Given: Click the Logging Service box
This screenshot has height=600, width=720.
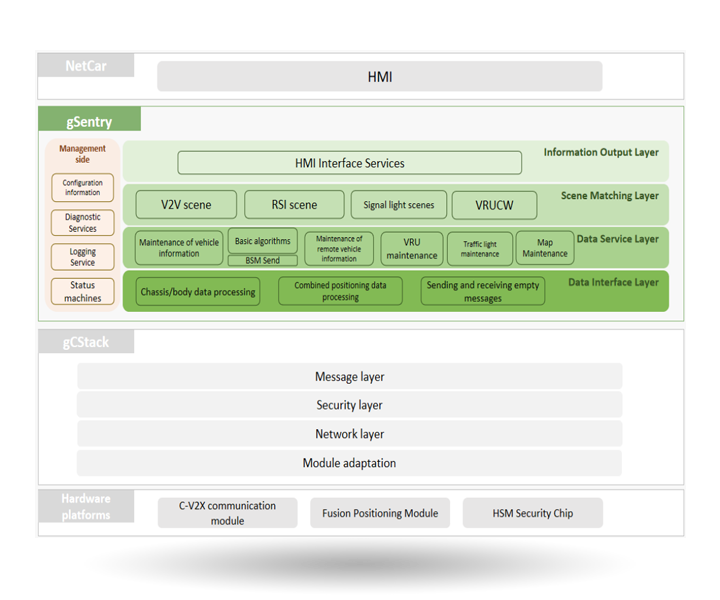Looking at the screenshot, I should pyautogui.click(x=83, y=257).
